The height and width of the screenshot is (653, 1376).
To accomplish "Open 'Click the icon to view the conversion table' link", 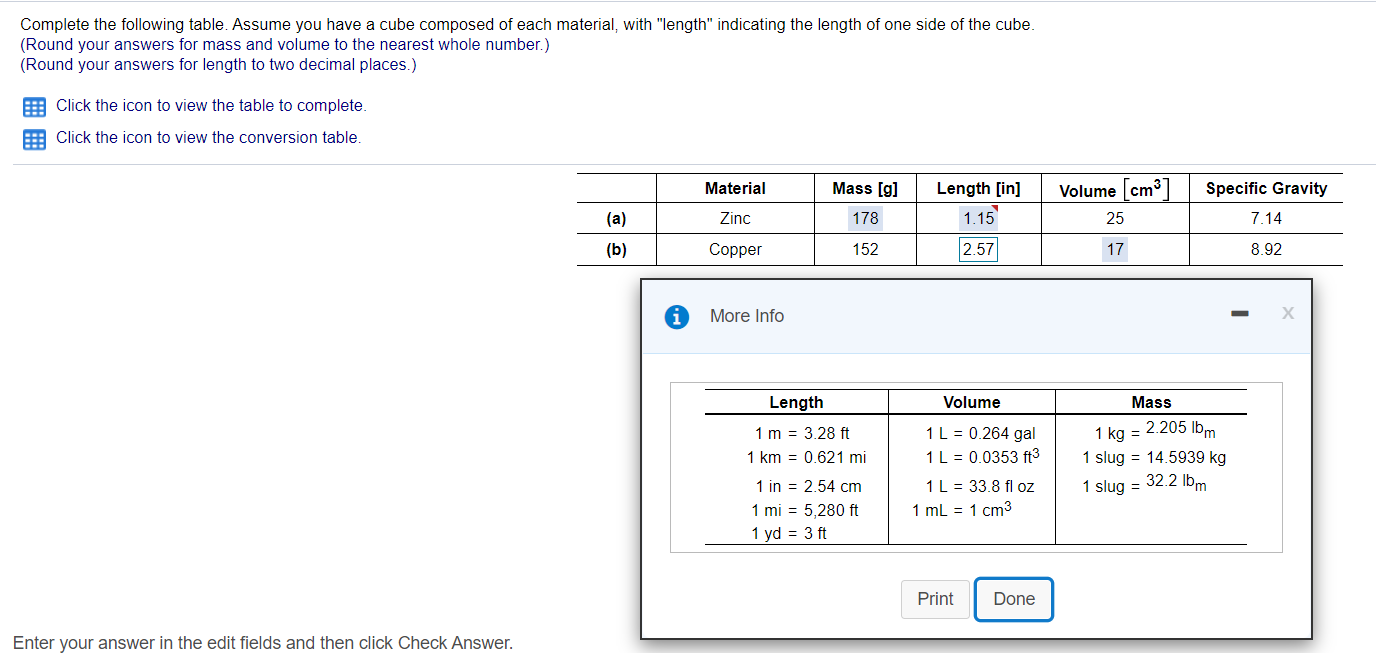I will click(208, 138).
